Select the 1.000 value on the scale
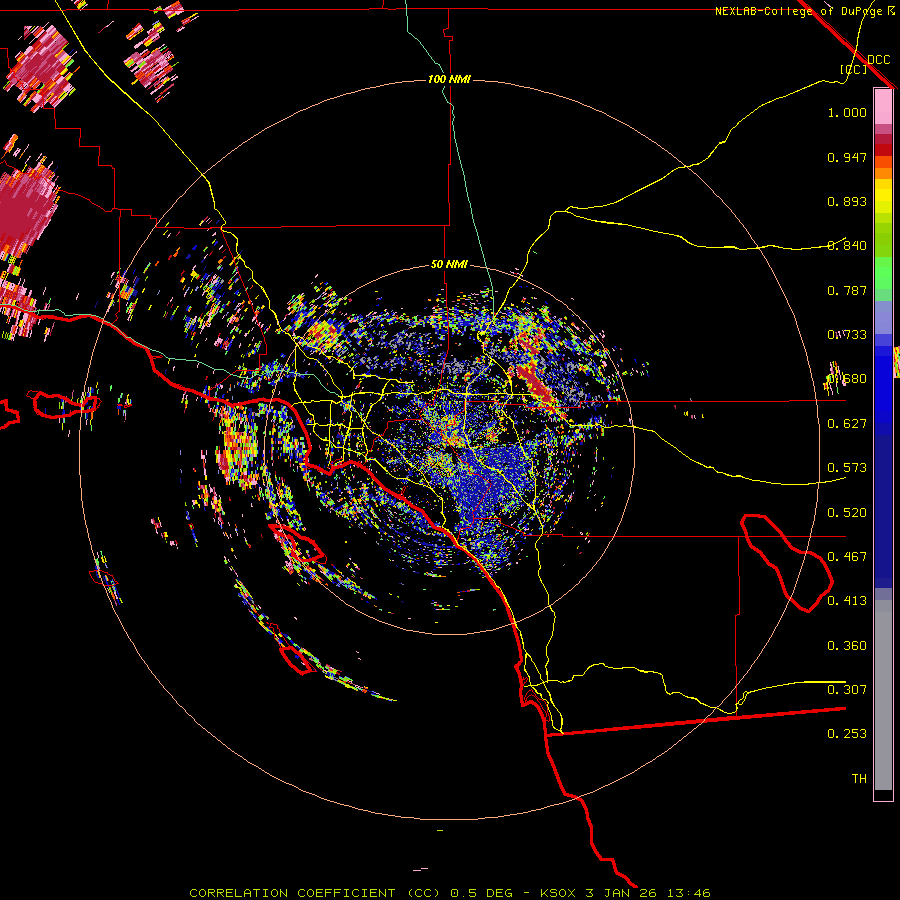The width and height of the screenshot is (900, 900). click(x=847, y=112)
